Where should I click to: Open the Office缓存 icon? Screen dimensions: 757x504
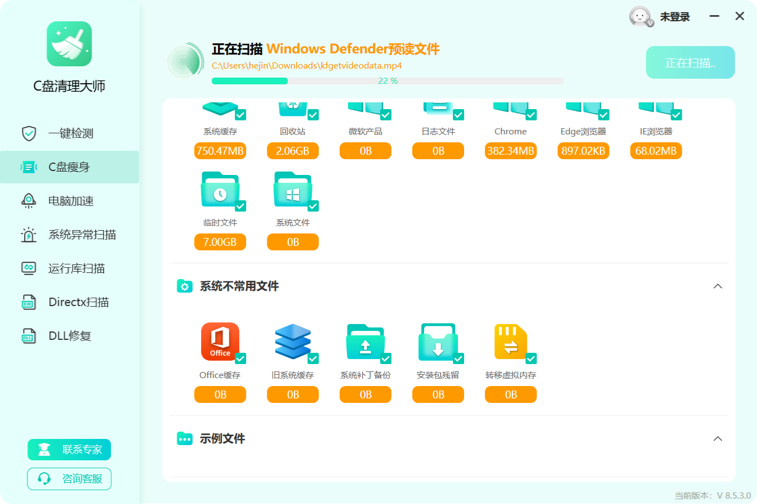220,342
